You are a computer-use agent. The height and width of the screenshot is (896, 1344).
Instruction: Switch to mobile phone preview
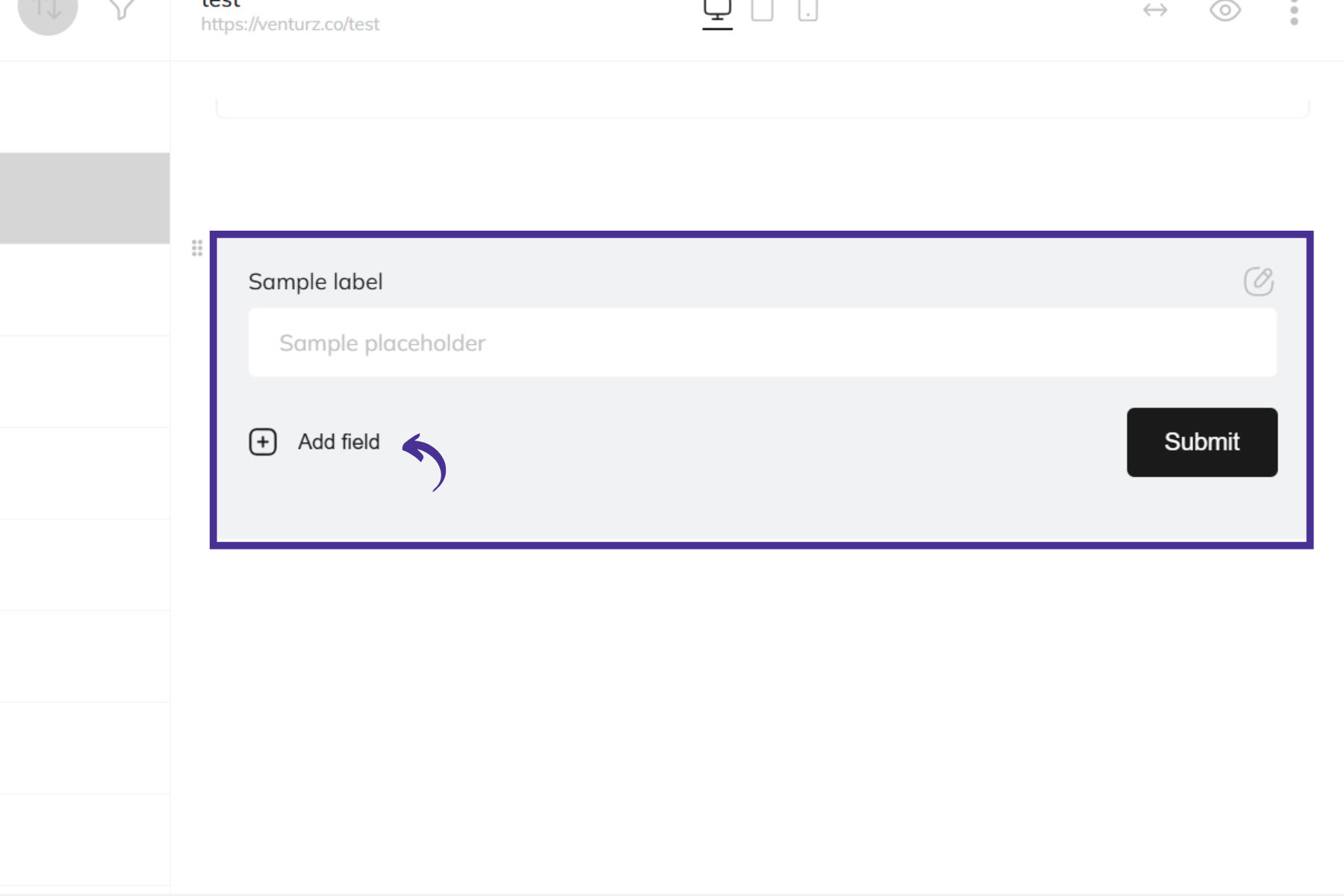click(807, 10)
